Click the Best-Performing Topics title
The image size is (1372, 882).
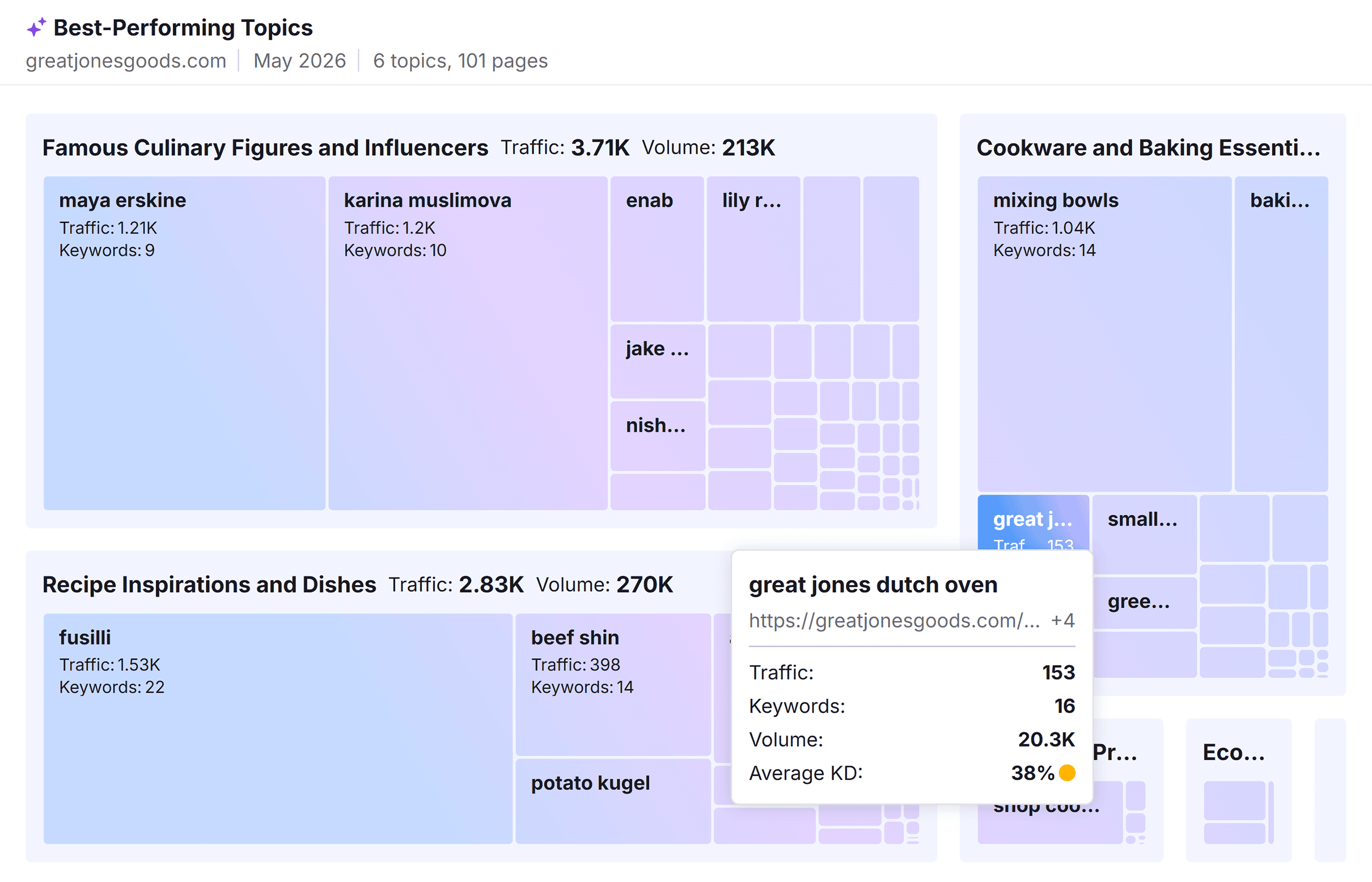tap(183, 27)
